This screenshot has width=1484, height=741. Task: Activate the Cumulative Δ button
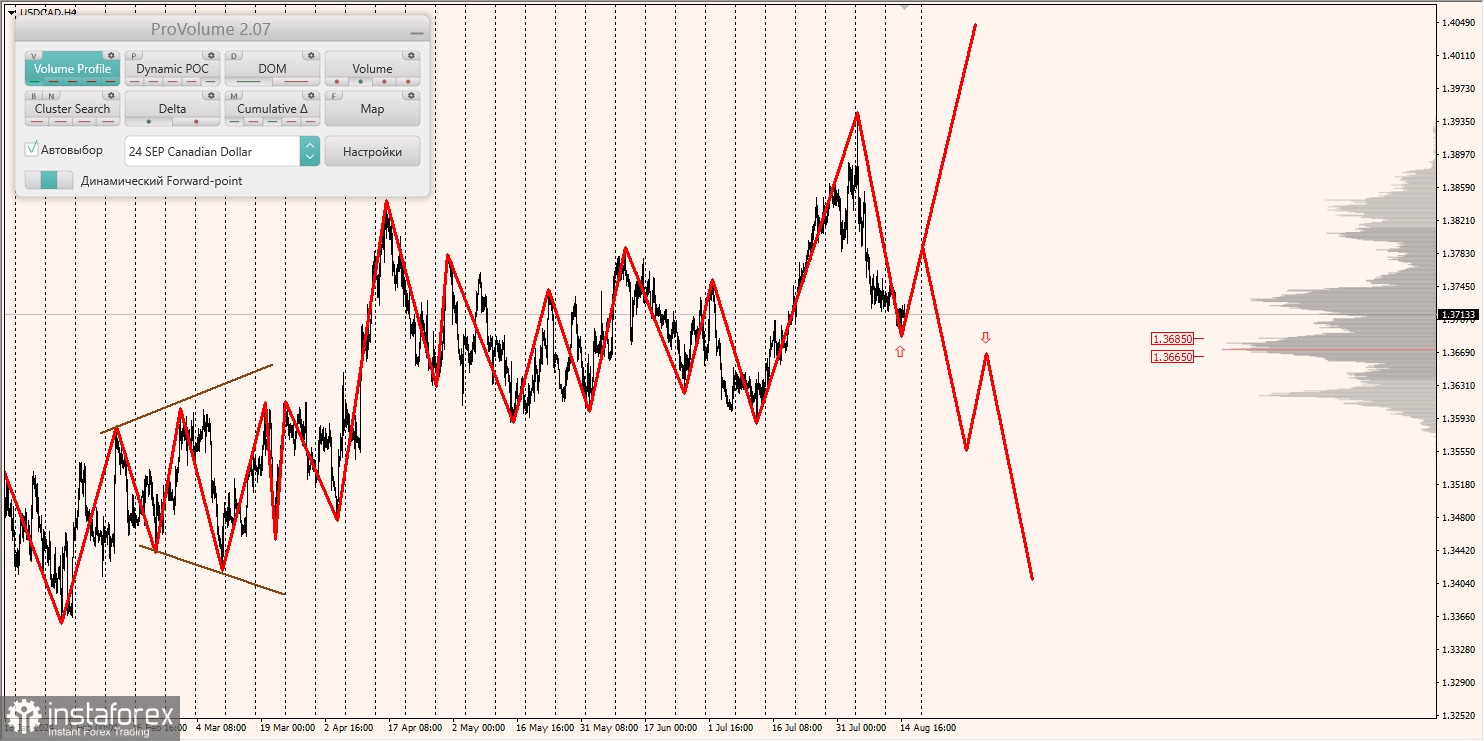(x=272, y=109)
